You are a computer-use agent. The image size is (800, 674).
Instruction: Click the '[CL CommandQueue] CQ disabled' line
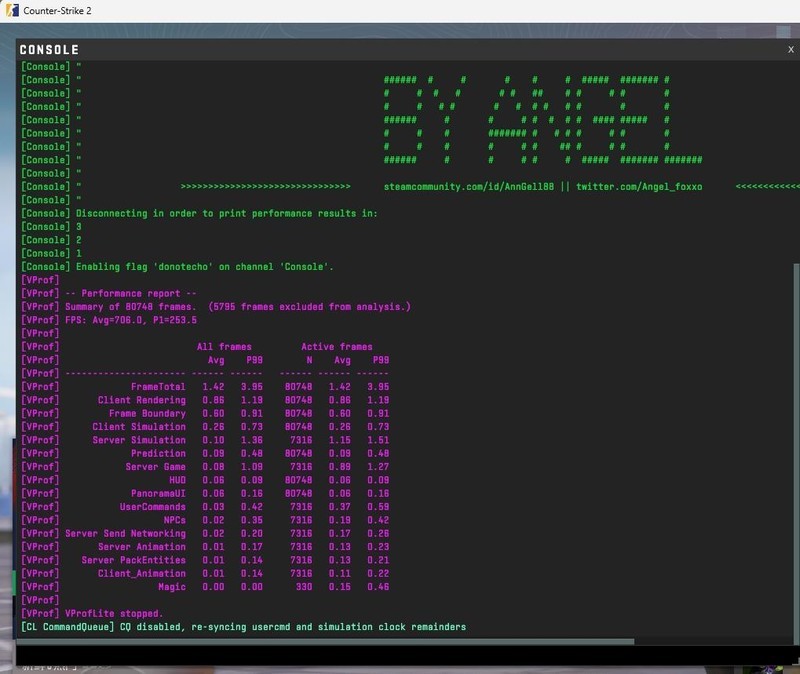[243, 627]
